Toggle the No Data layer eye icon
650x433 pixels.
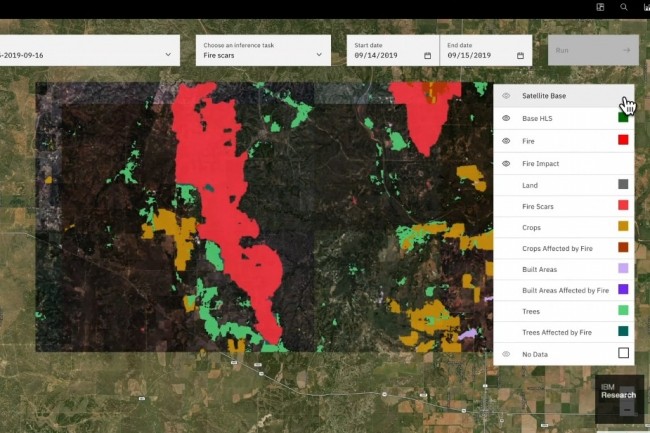[506, 354]
